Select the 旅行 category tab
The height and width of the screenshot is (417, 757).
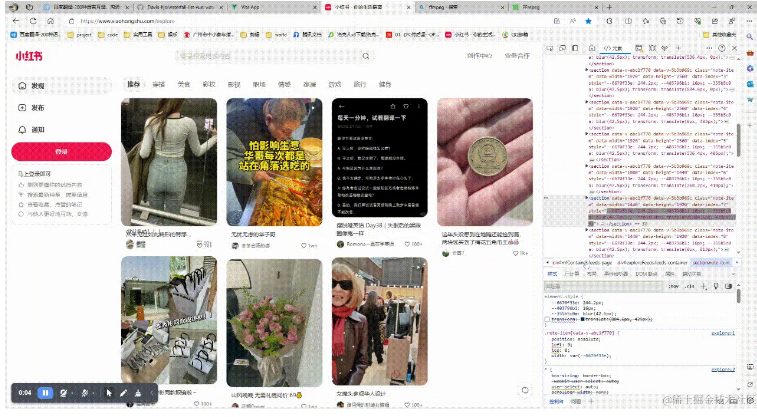pyautogui.click(x=360, y=84)
